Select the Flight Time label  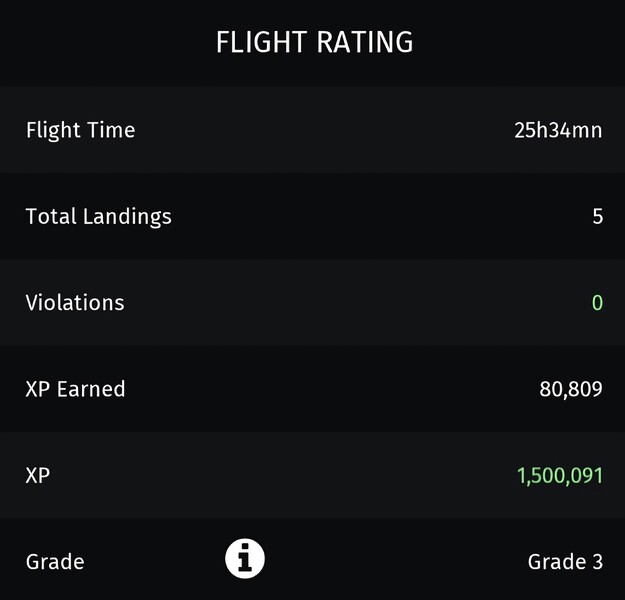[x=81, y=131]
